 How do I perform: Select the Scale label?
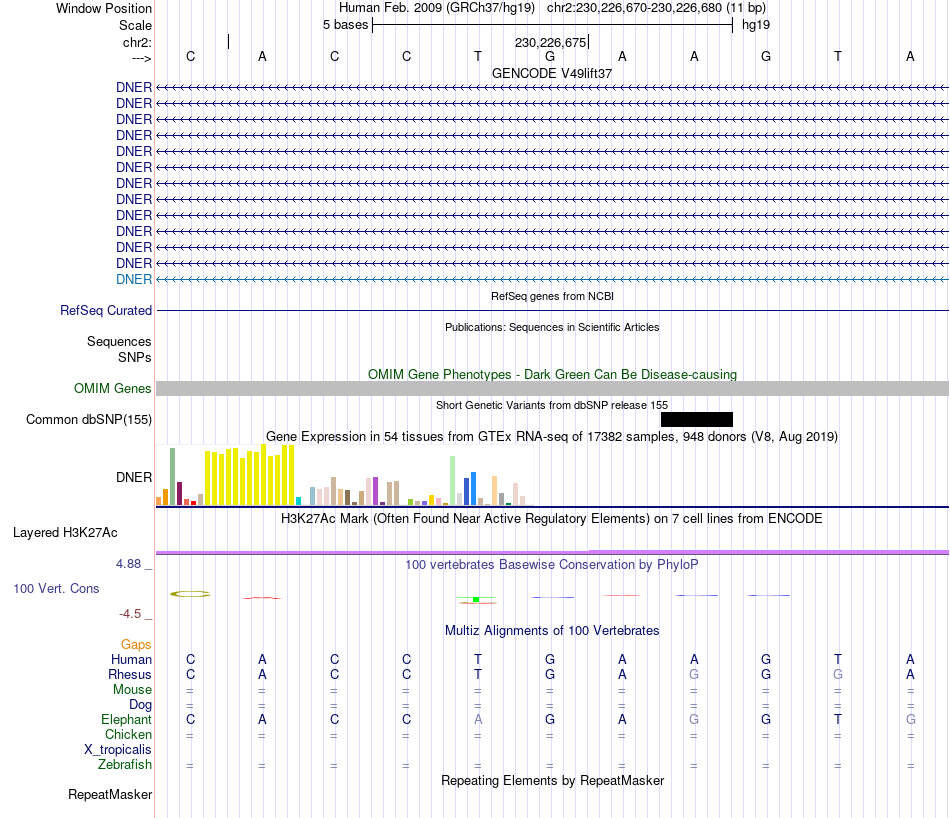[135, 25]
